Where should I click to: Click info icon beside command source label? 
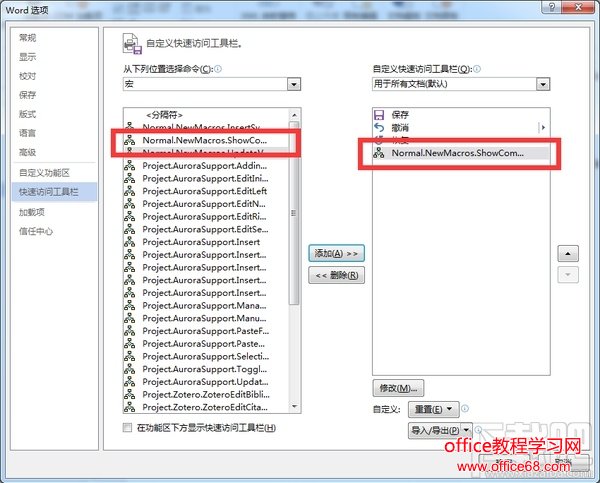click(x=218, y=69)
